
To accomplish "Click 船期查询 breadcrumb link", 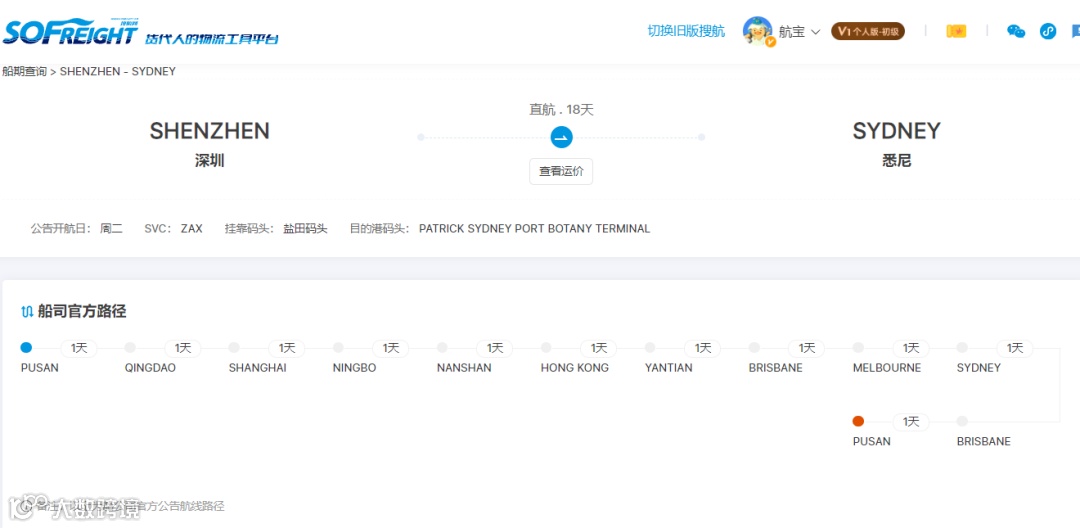I will point(24,71).
